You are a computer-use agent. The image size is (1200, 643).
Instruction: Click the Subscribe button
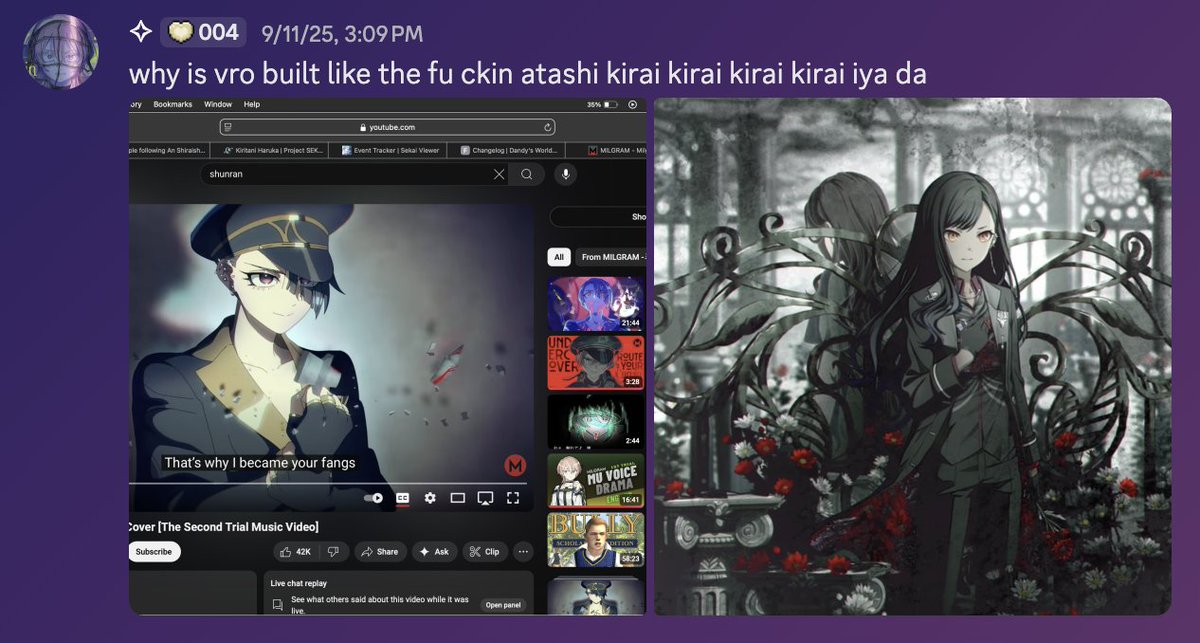click(x=154, y=552)
